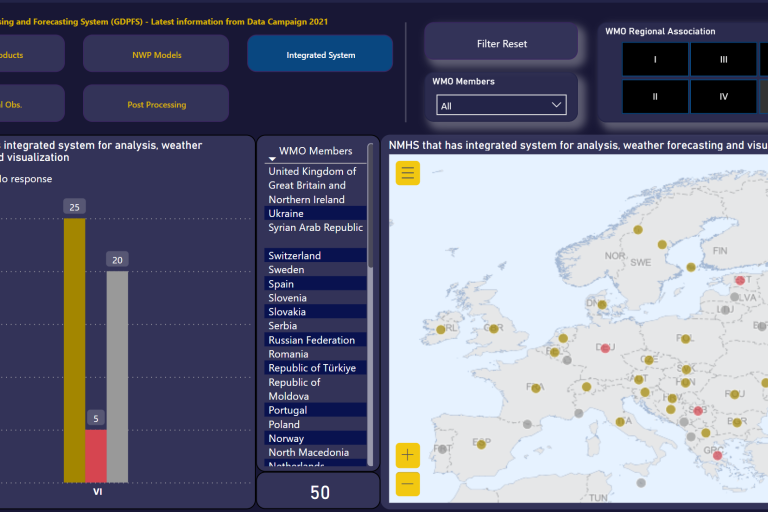Screen dimensions: 768x512
Task: Click the yellow map marker over Norway
Action: 638,230
